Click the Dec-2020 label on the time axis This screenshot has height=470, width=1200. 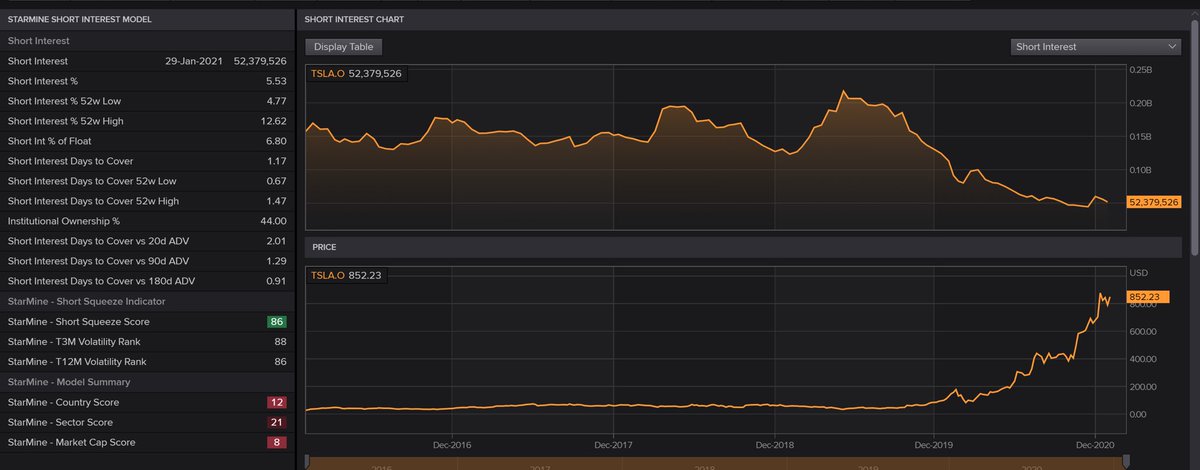coord(1095,443)
